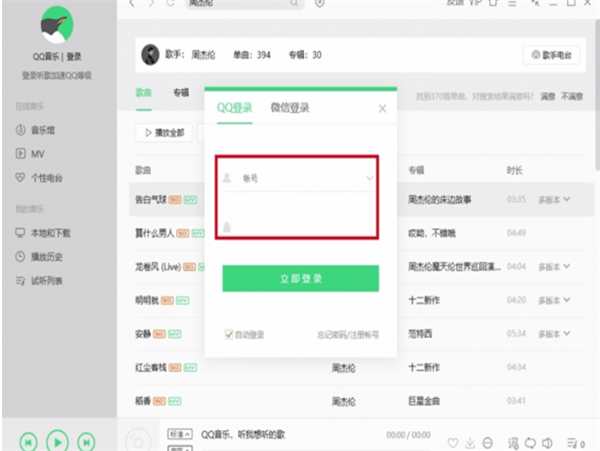The image size is (600, 451).
Task: Click the circular more-options icon in player bar
Action: pyautogui.click(x=488, y=443)
